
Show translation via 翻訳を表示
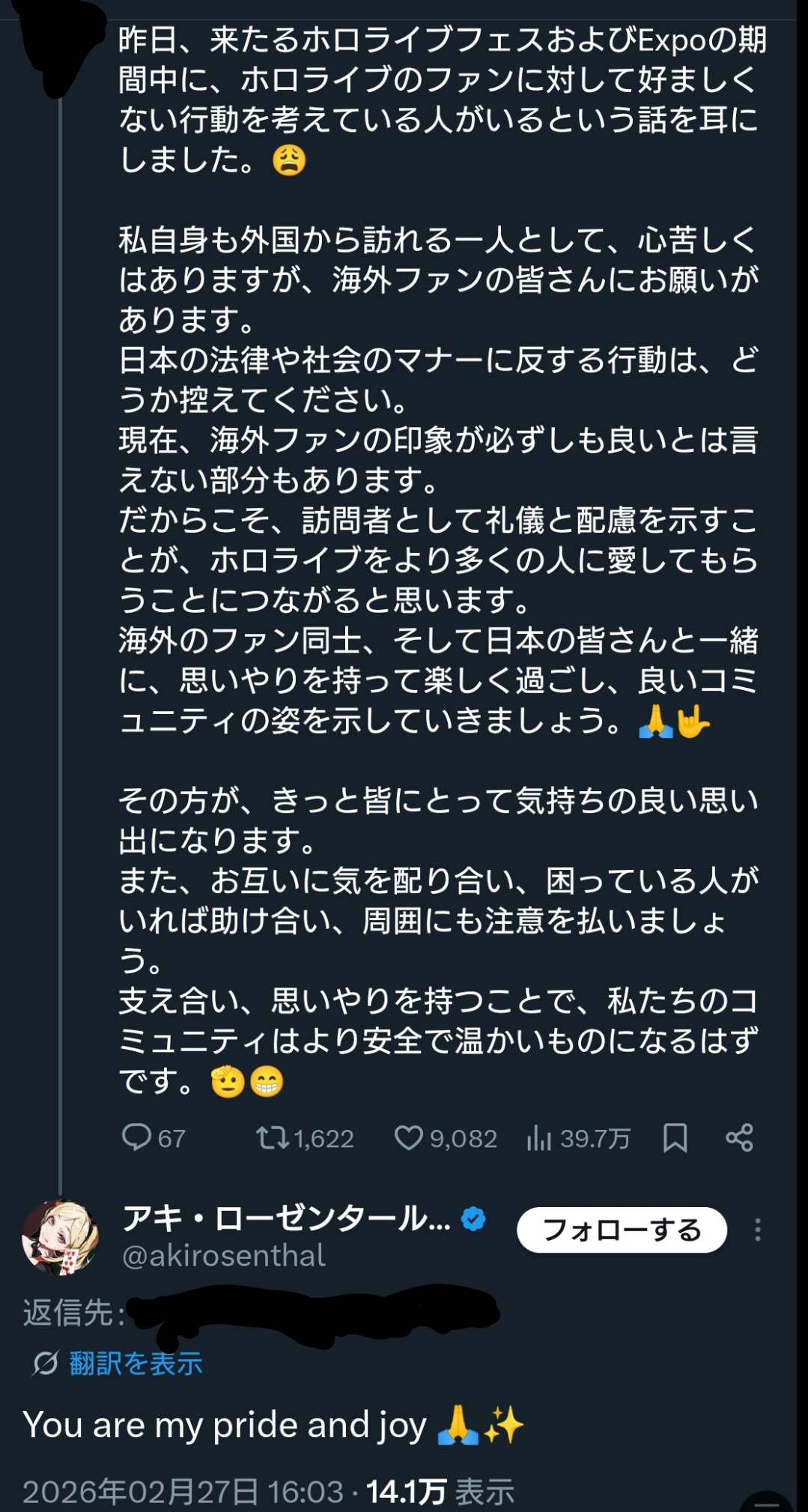tap(136, 1364)
